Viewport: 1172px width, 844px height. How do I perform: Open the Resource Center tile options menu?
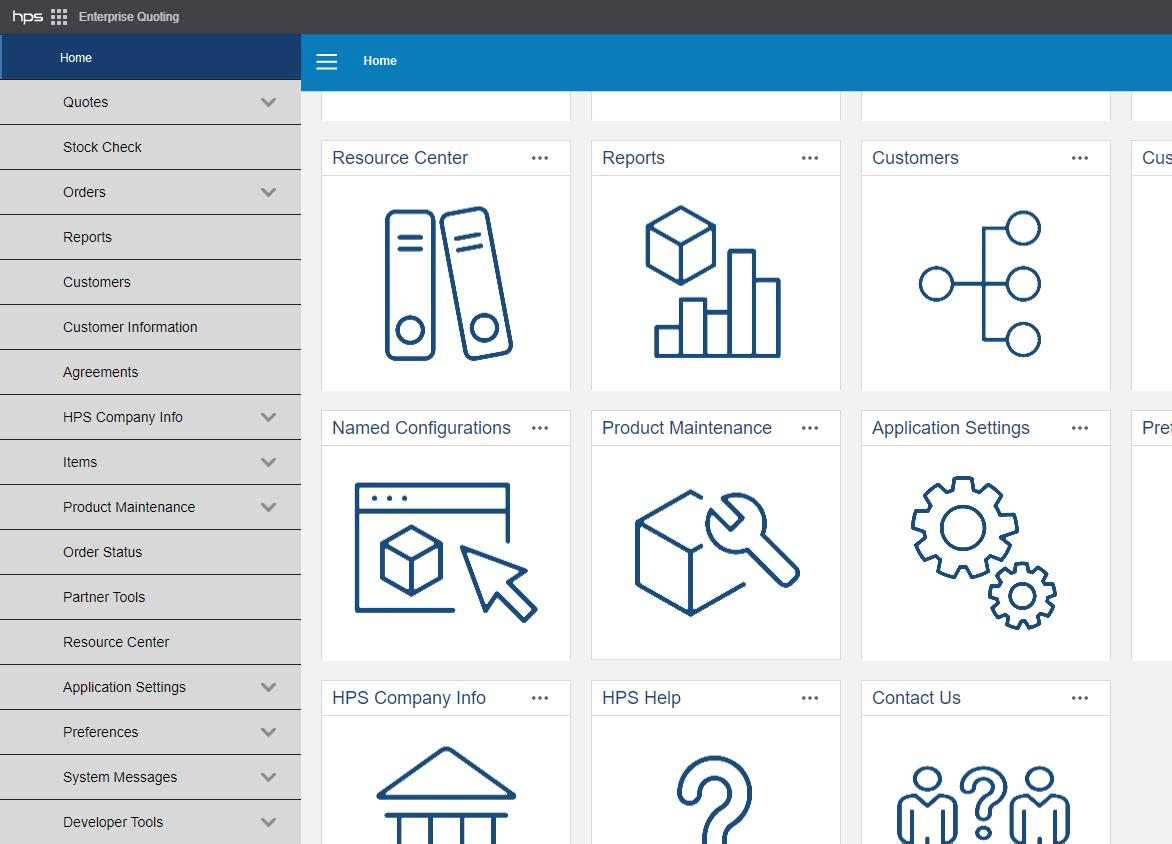pyautogui.click(x=540, y=158)
